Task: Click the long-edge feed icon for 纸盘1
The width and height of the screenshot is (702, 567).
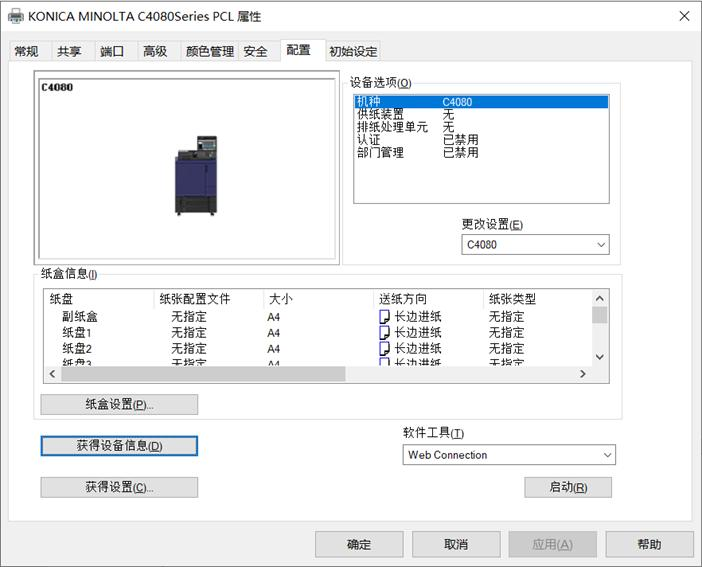Action: (x=384, y=333)
